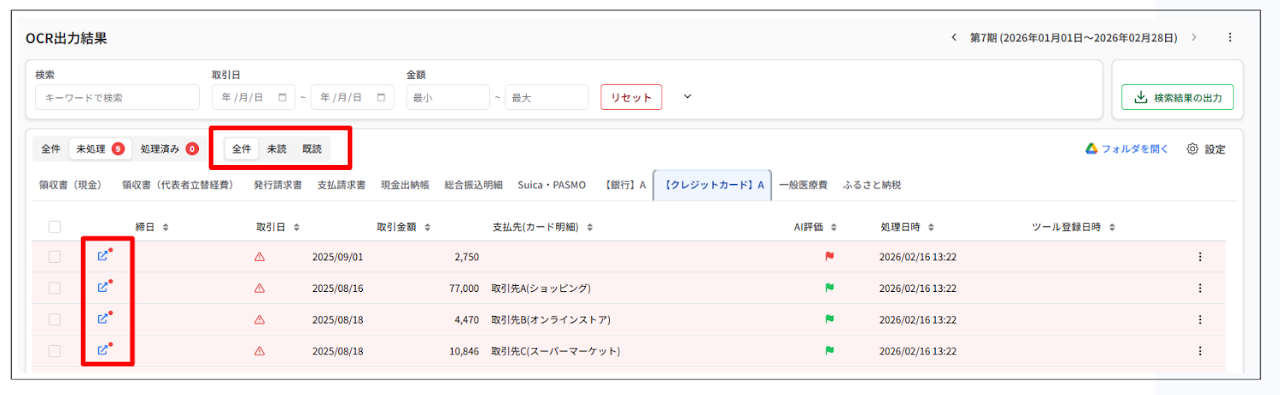Image resolution: width=1280 pixels, height=395 pixels.
Task: Open external link icon in 取引先C row
Action: [102, 351]
